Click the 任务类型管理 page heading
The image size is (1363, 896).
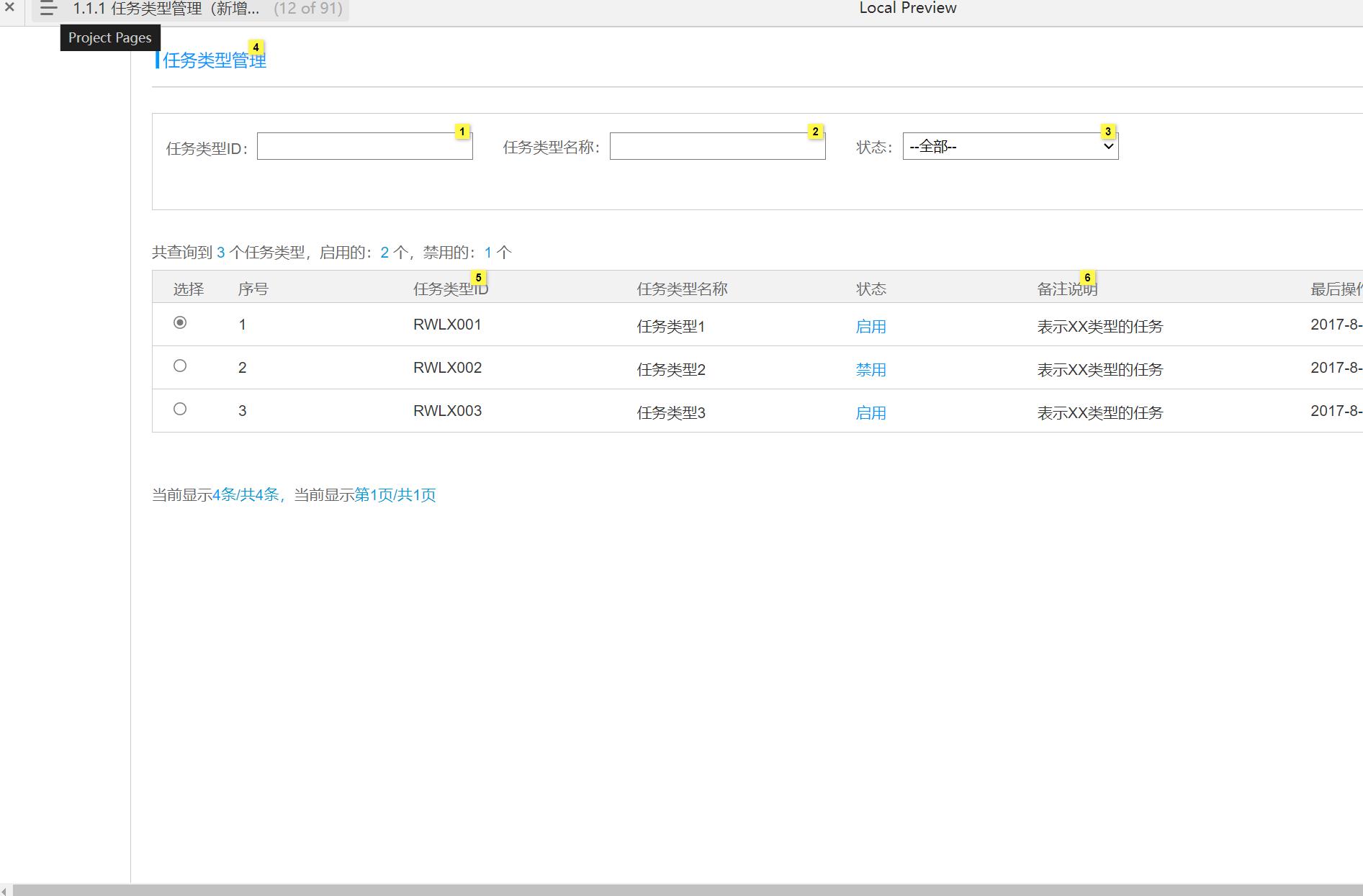pos(215,60)
